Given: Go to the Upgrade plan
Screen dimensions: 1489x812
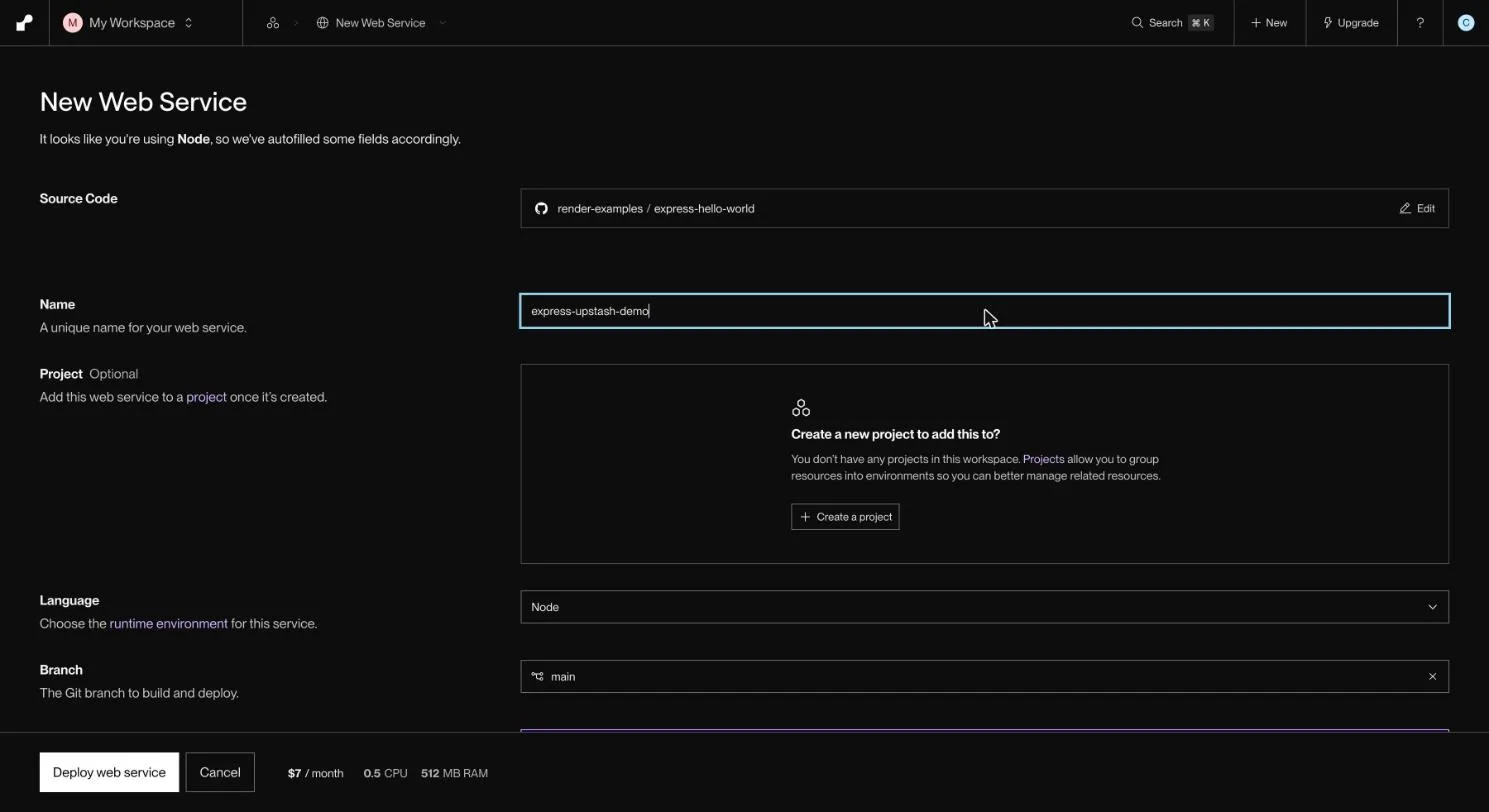Looking at the screenshot, I should [x=1351, y=23].
